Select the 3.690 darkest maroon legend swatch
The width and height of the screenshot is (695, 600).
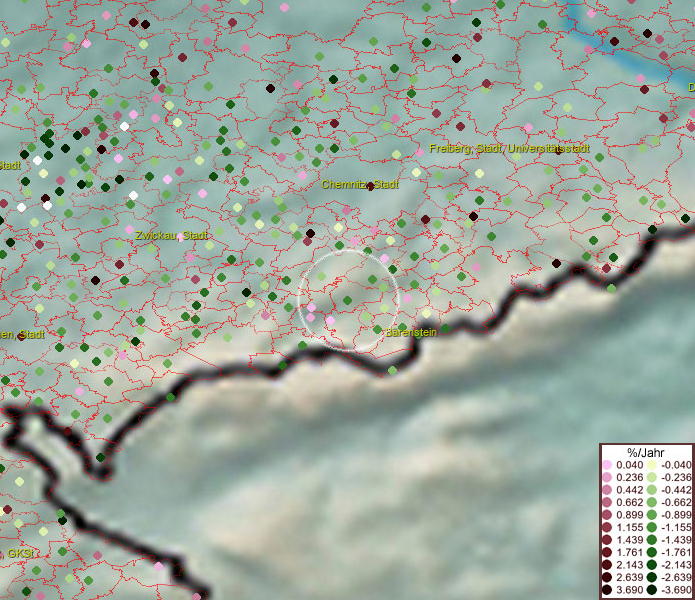608,591
